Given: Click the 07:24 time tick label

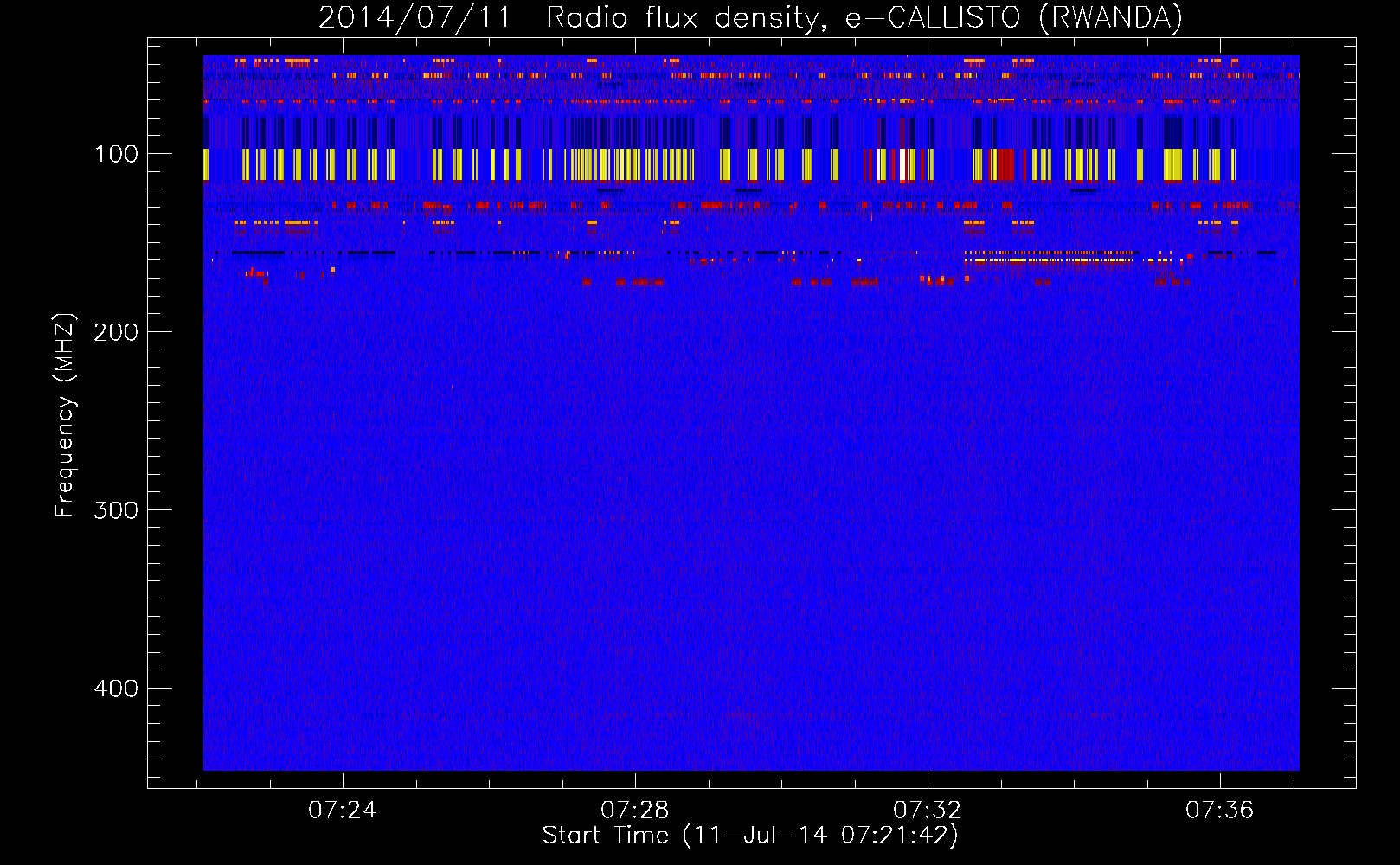Looking at the screenshot, I should tap(343, 810).
